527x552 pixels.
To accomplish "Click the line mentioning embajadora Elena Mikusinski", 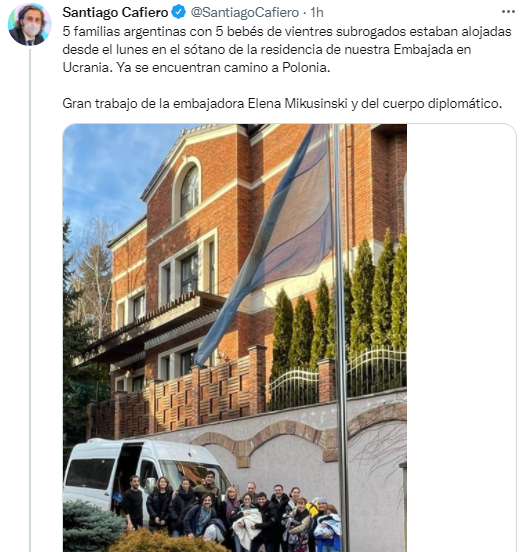I will 282,104.
